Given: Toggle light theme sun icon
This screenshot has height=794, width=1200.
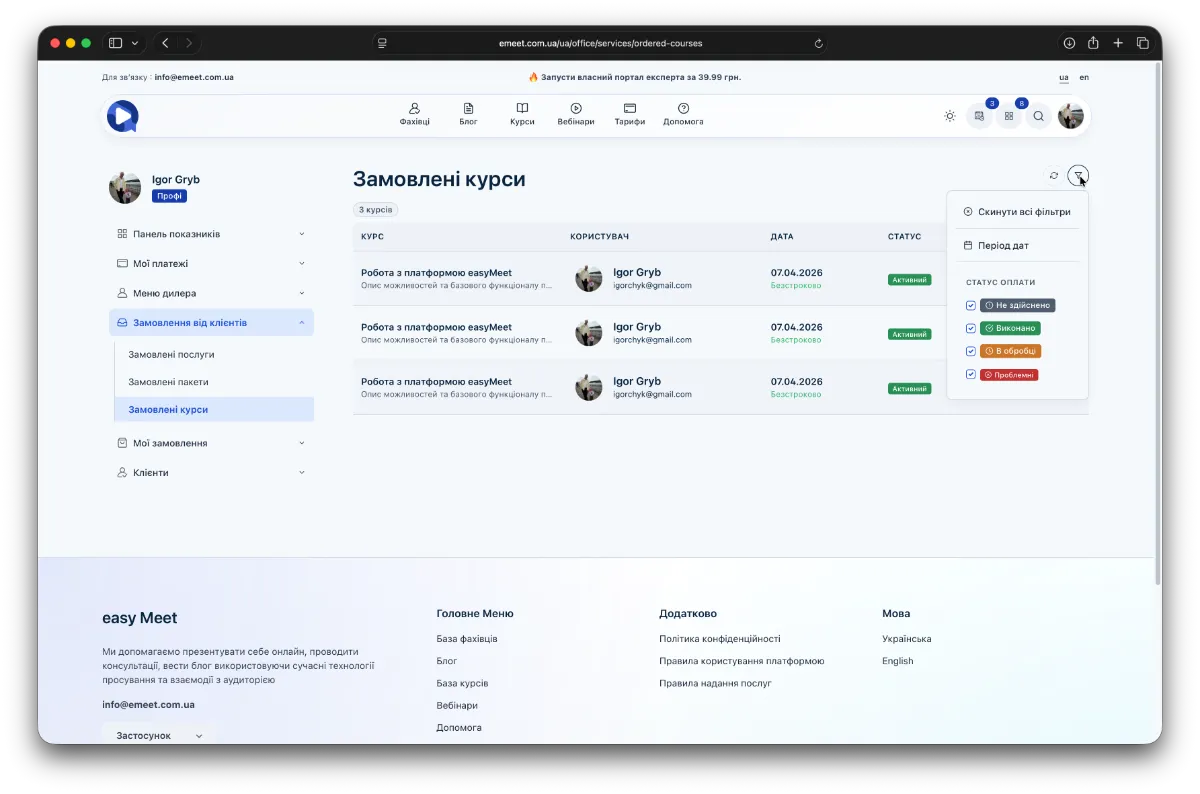Looking at the screenshot, I should tap(949, 116).
